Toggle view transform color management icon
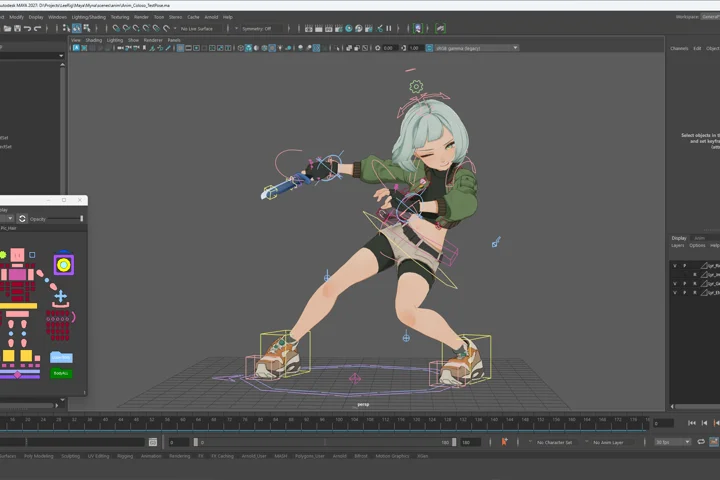Viewport: 720px width, 480px height. click(x=429, y=48)
